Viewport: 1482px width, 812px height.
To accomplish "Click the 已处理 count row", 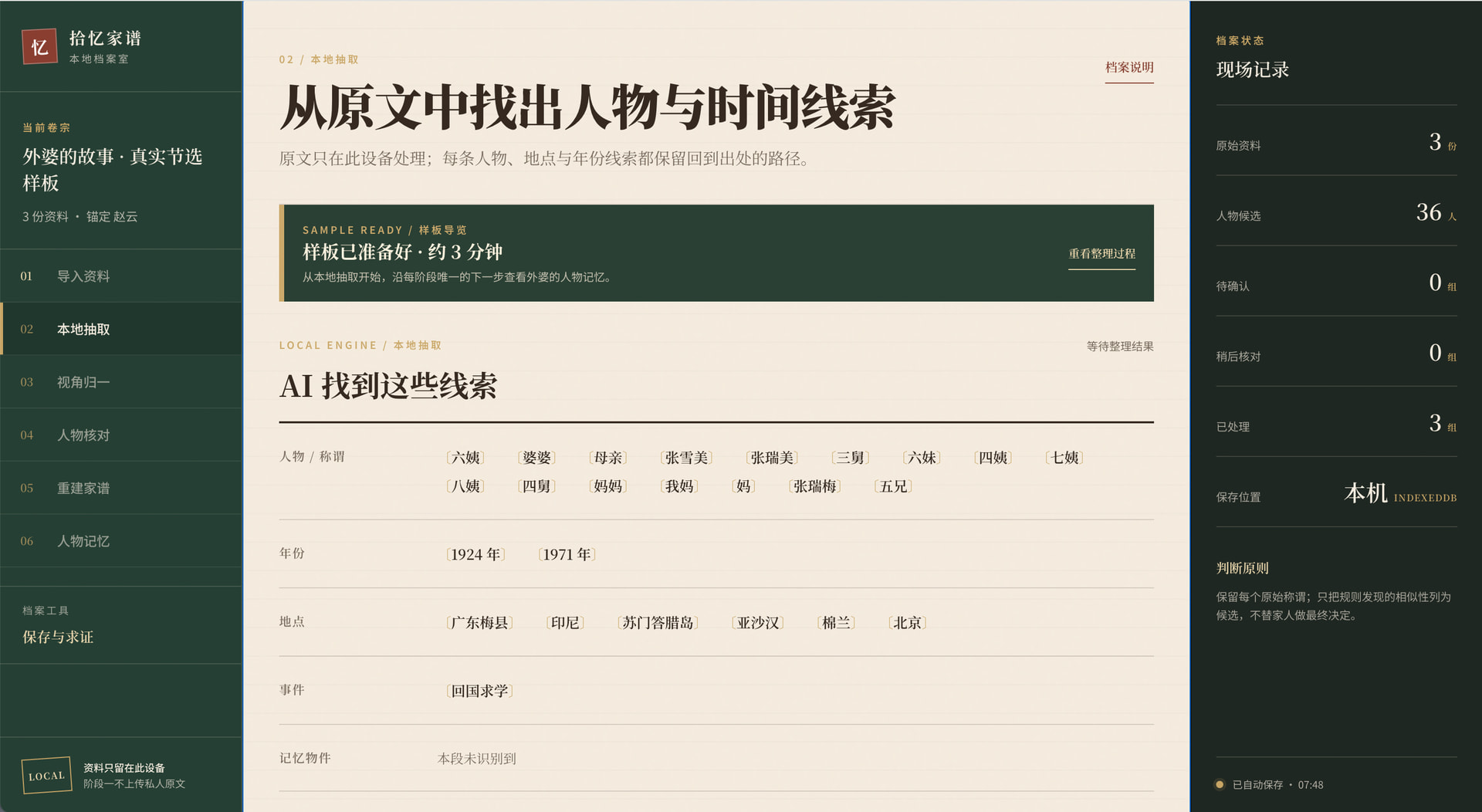I will coord(1336,423).
